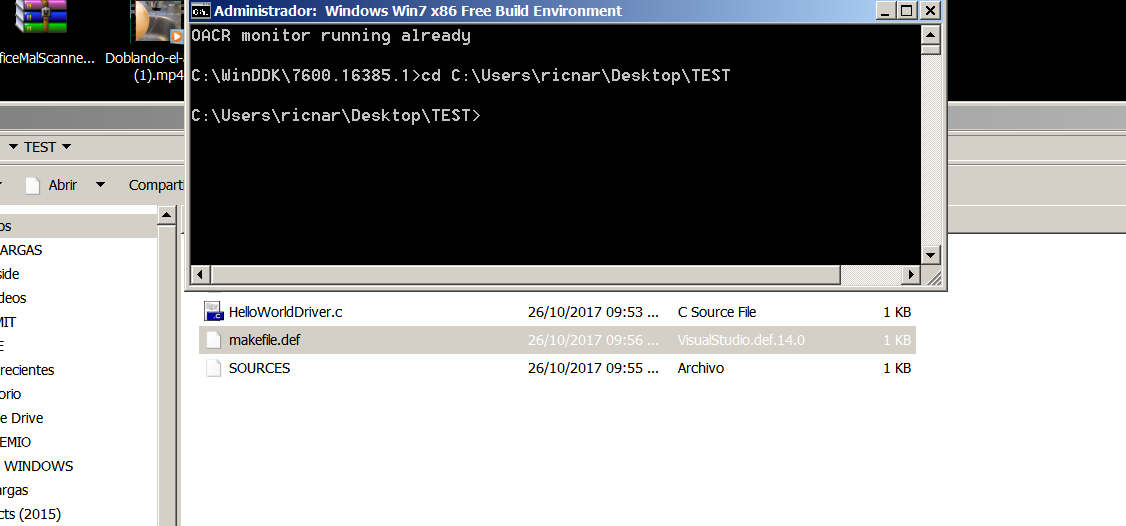The width and height of the screenshot is (1126, 526).
Task: Click the command prompt title bar icon
Action: pyautogui.click(x=201, y=11)
